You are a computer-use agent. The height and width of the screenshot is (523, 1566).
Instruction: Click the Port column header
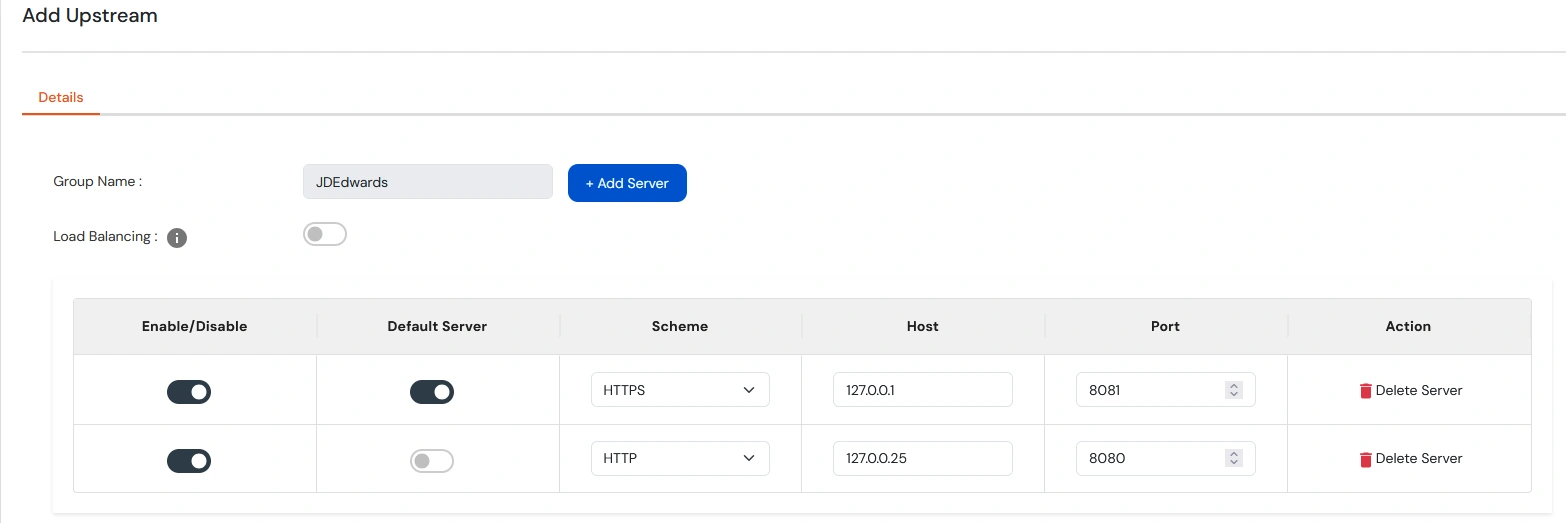1166,326
